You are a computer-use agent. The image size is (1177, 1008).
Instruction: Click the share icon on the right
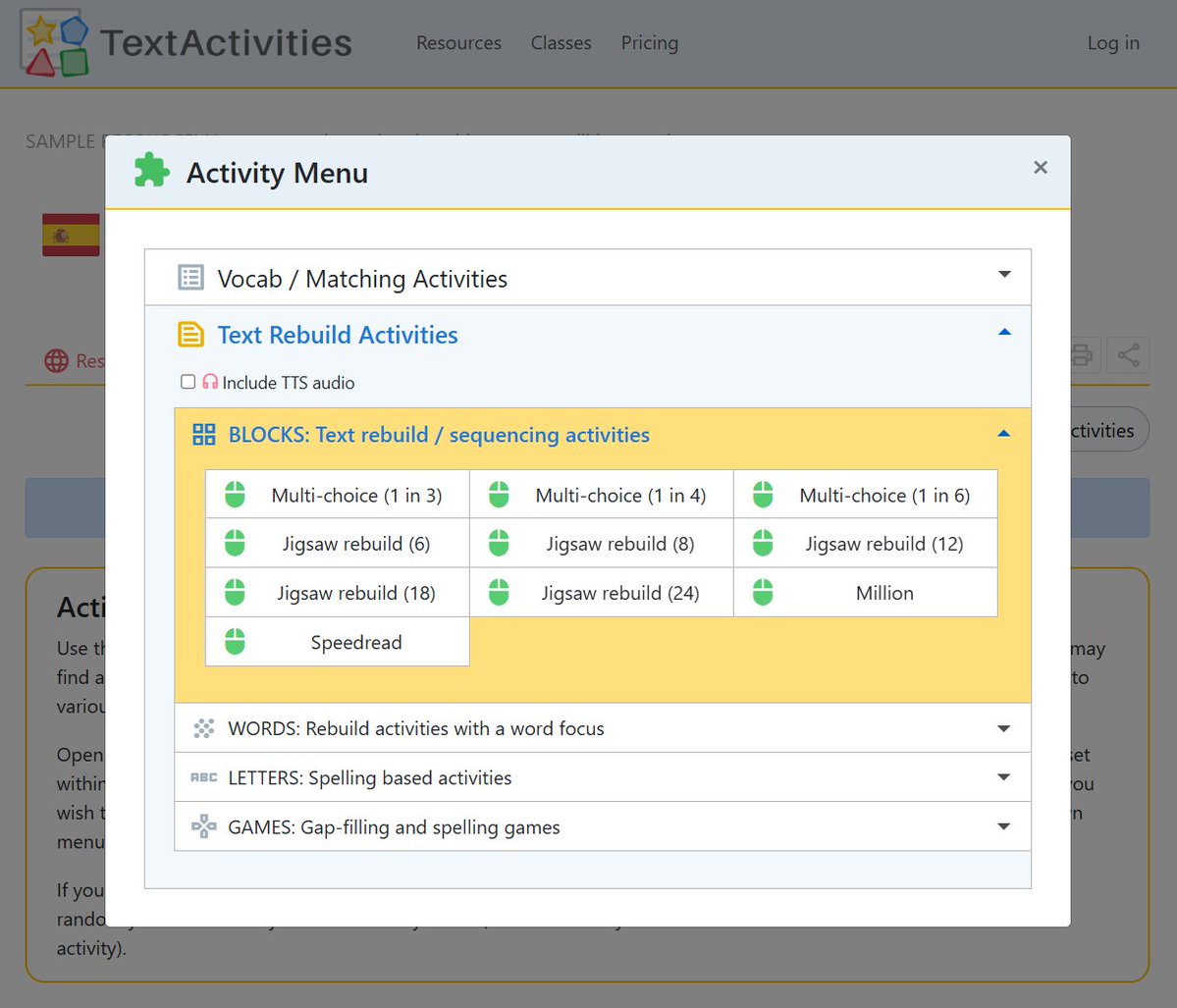(x=1127, y=354)
